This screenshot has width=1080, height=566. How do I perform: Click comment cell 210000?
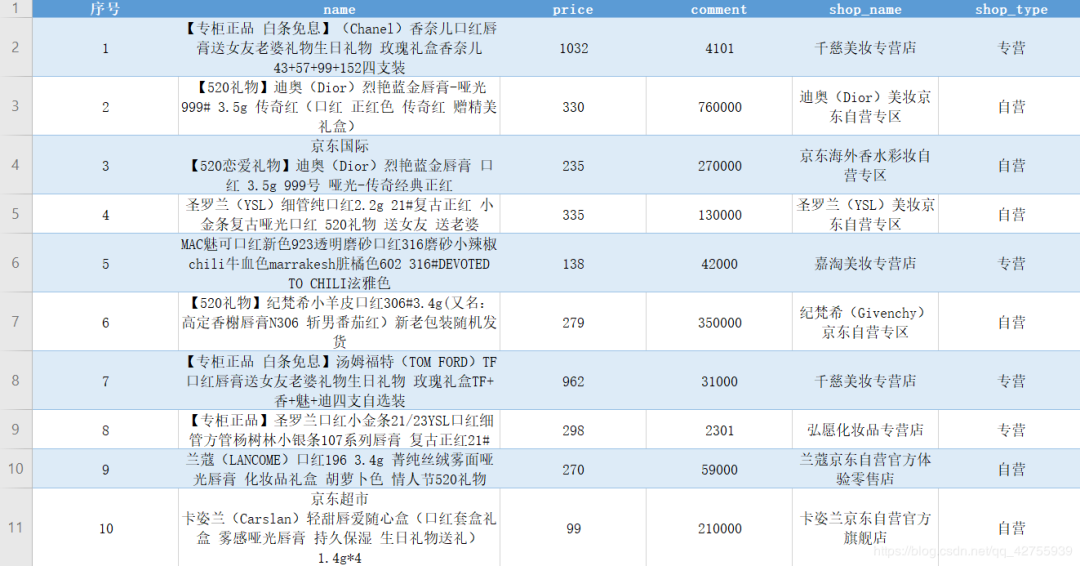(x=719, y=527)
